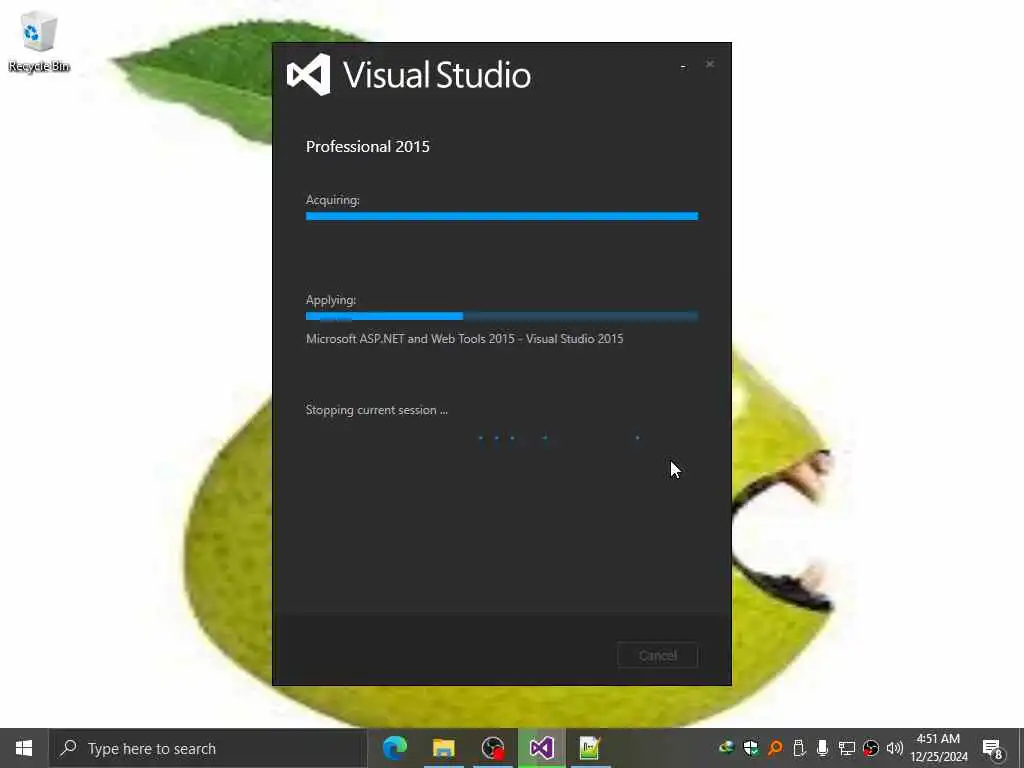Open File Explorer from the taskbar

click(443, 748)
